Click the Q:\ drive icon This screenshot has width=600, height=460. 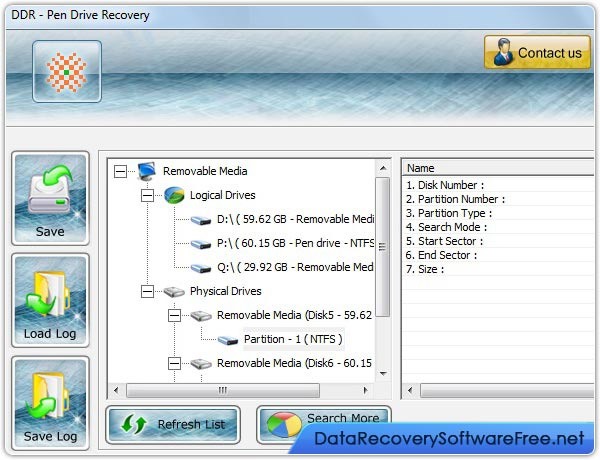[x=201, y=268]
